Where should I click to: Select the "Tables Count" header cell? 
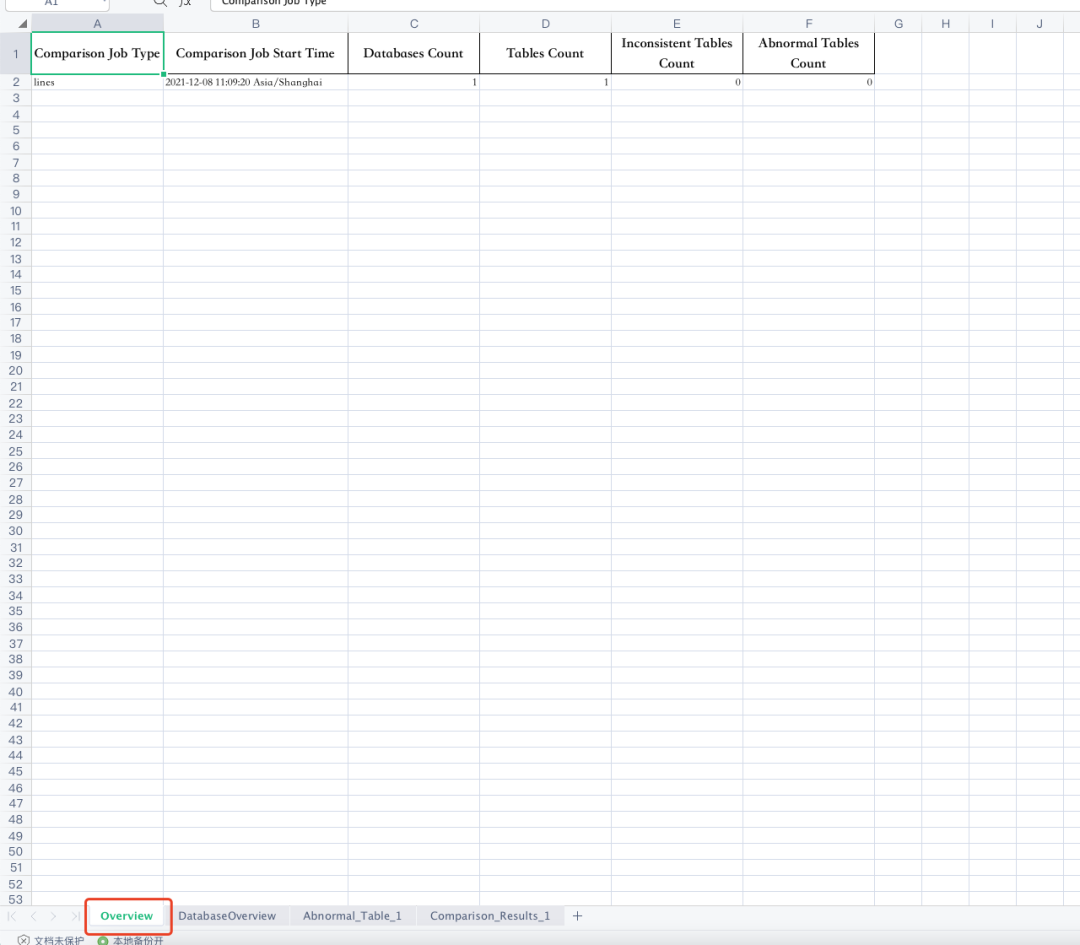(546, 53)
